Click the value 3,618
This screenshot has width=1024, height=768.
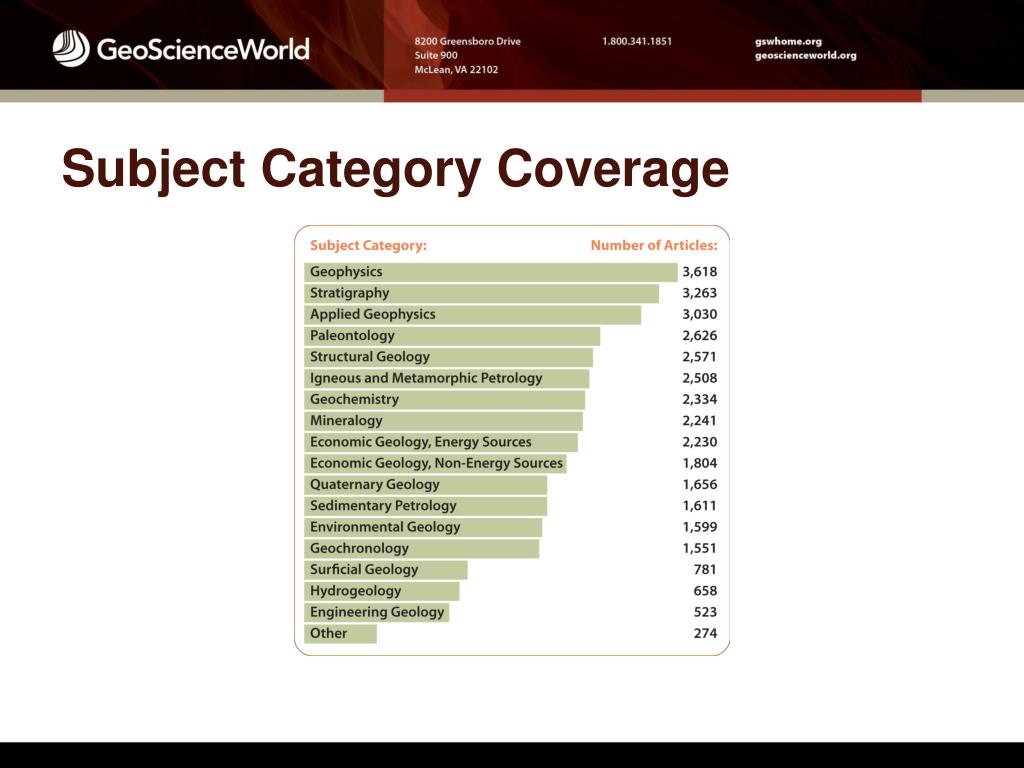[x=699, y=272]
